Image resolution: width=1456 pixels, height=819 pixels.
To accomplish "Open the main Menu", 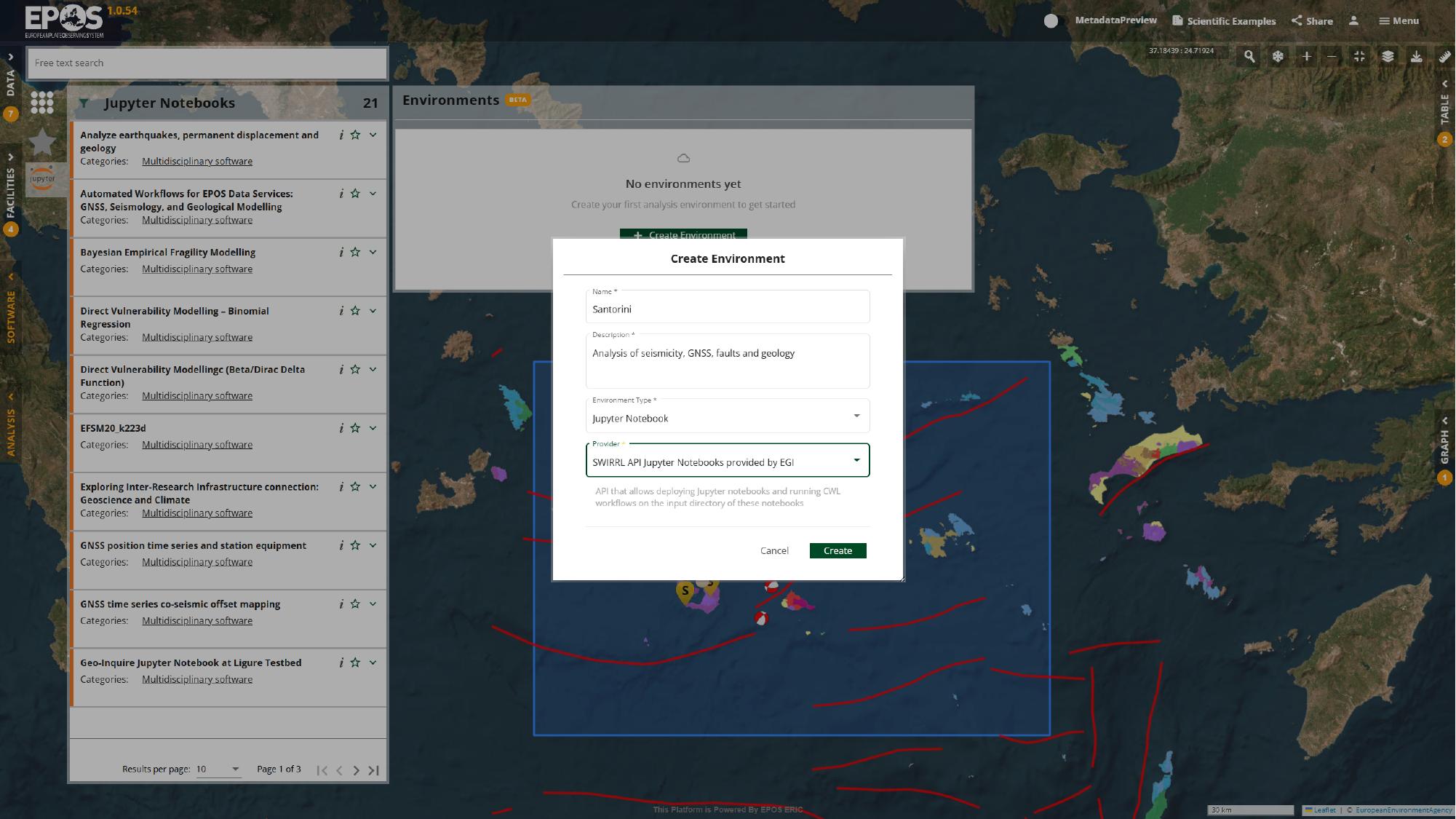I will [x=1399, y=20].
